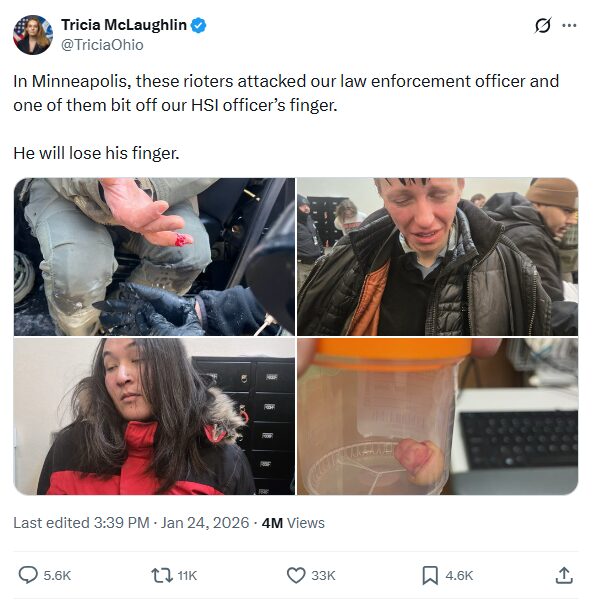Open the Tricia McLaughlin display name

point(124,25)
